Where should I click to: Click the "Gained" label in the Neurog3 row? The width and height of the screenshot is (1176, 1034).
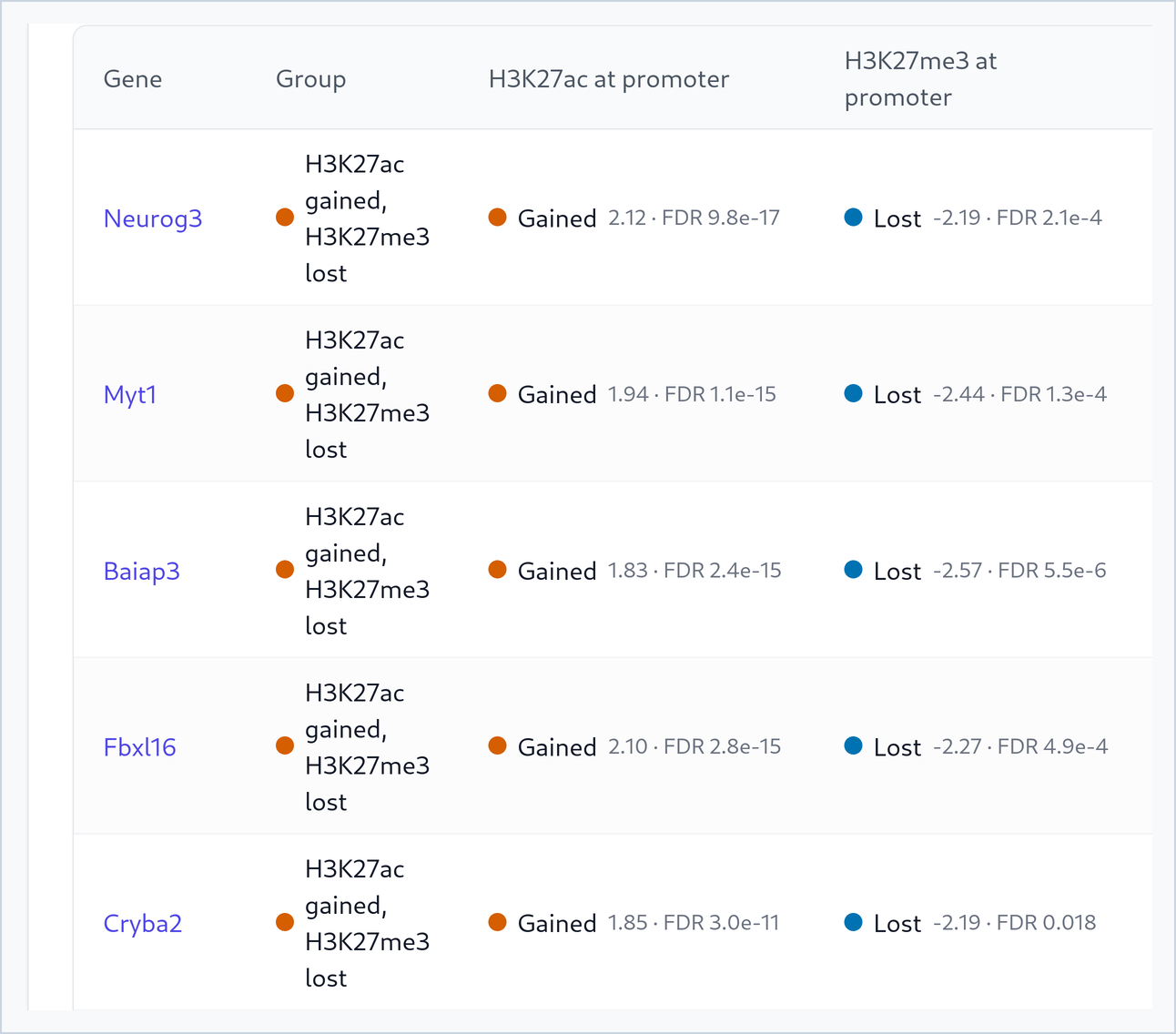tap(557, 218)
